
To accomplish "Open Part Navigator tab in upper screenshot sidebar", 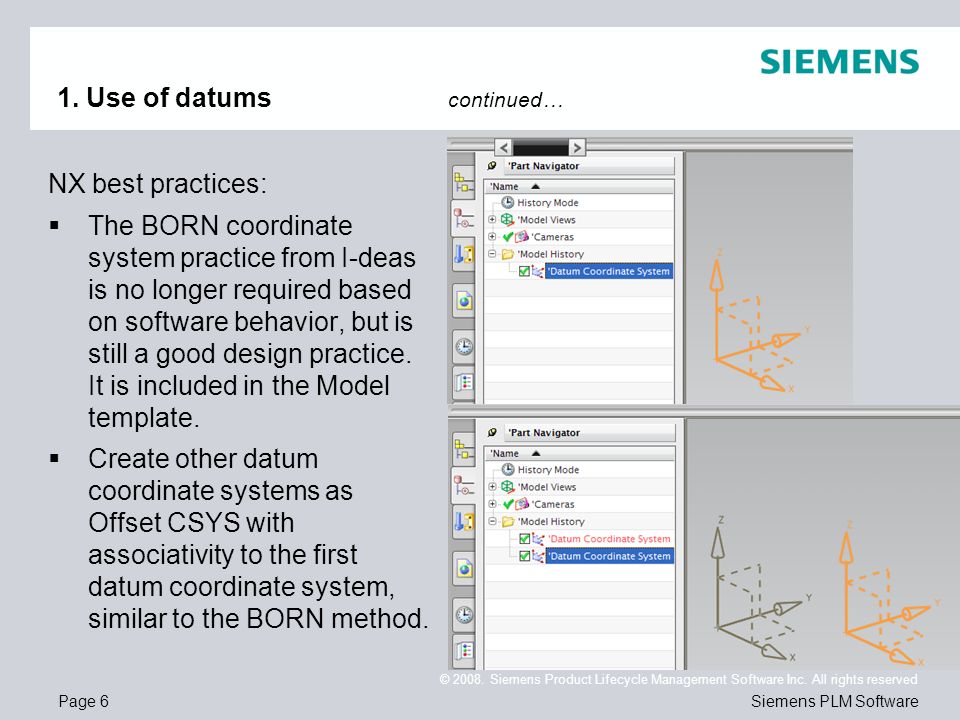I will [x=463, y=219].
